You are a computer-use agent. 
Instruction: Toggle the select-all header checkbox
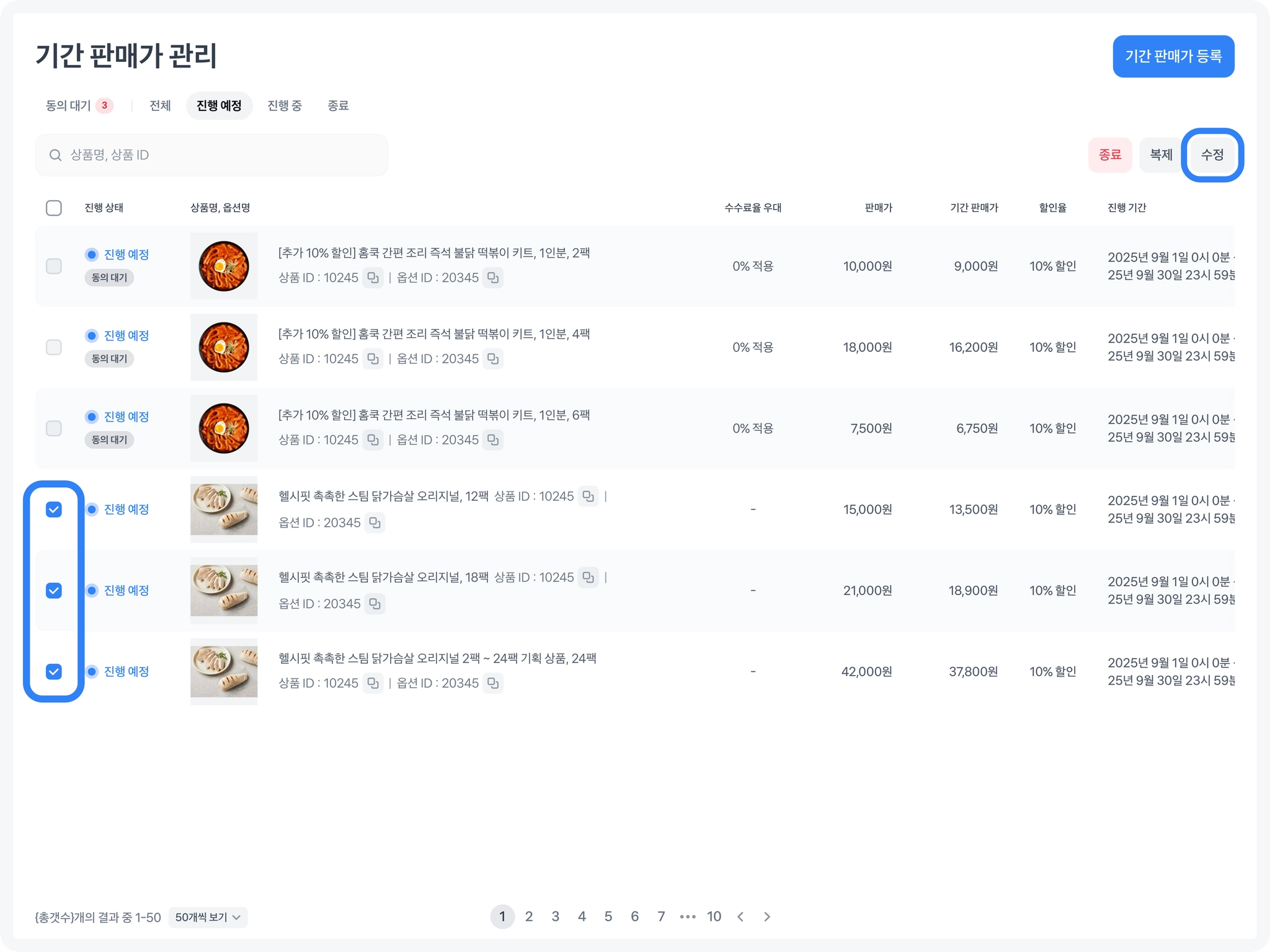[54, 208]
